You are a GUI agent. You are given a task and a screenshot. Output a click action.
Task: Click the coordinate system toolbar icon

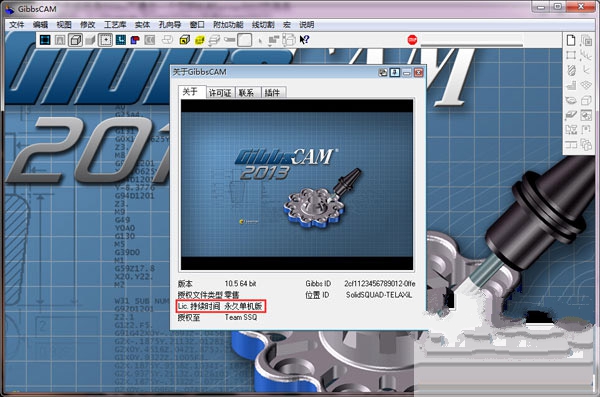(x=121, y=40)
